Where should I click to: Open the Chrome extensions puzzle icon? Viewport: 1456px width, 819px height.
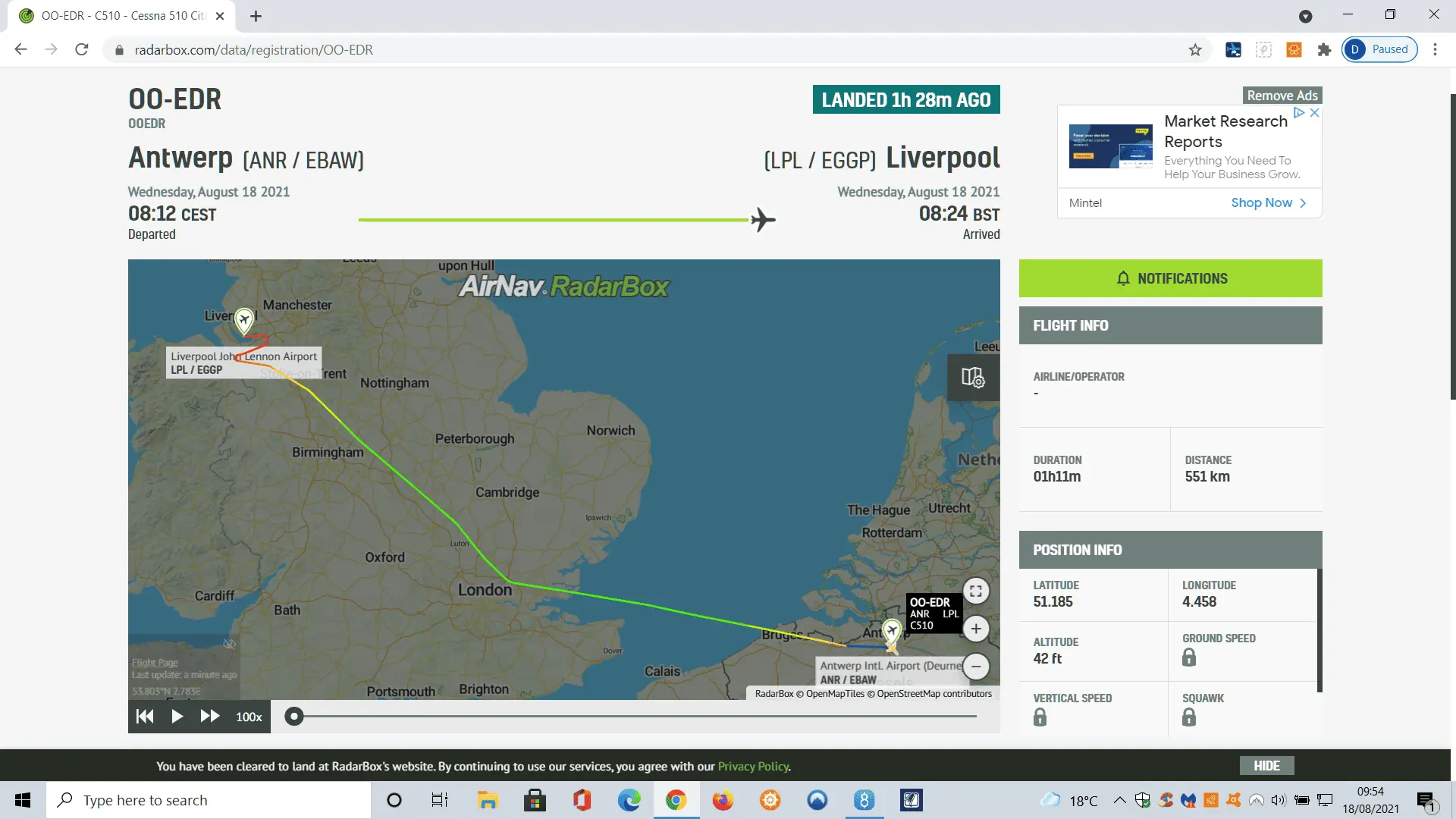(x=1324, y=50)
